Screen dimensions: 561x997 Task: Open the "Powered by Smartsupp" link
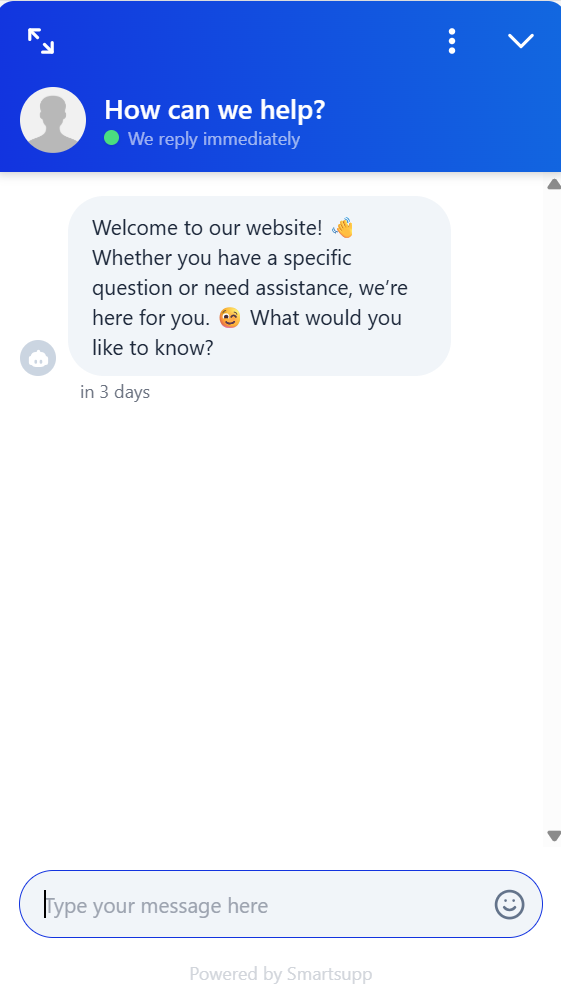(280, 973)
